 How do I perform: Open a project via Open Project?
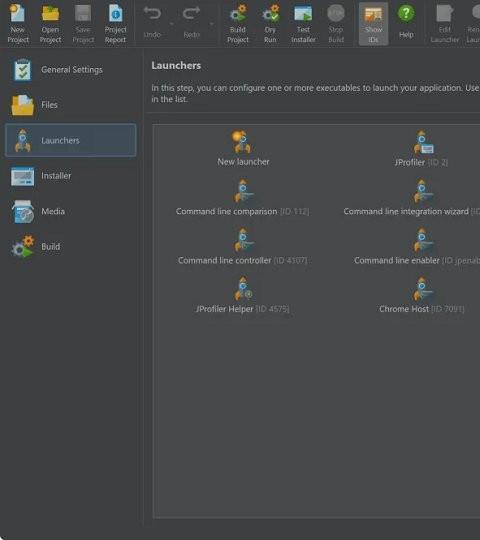(50, 23)
